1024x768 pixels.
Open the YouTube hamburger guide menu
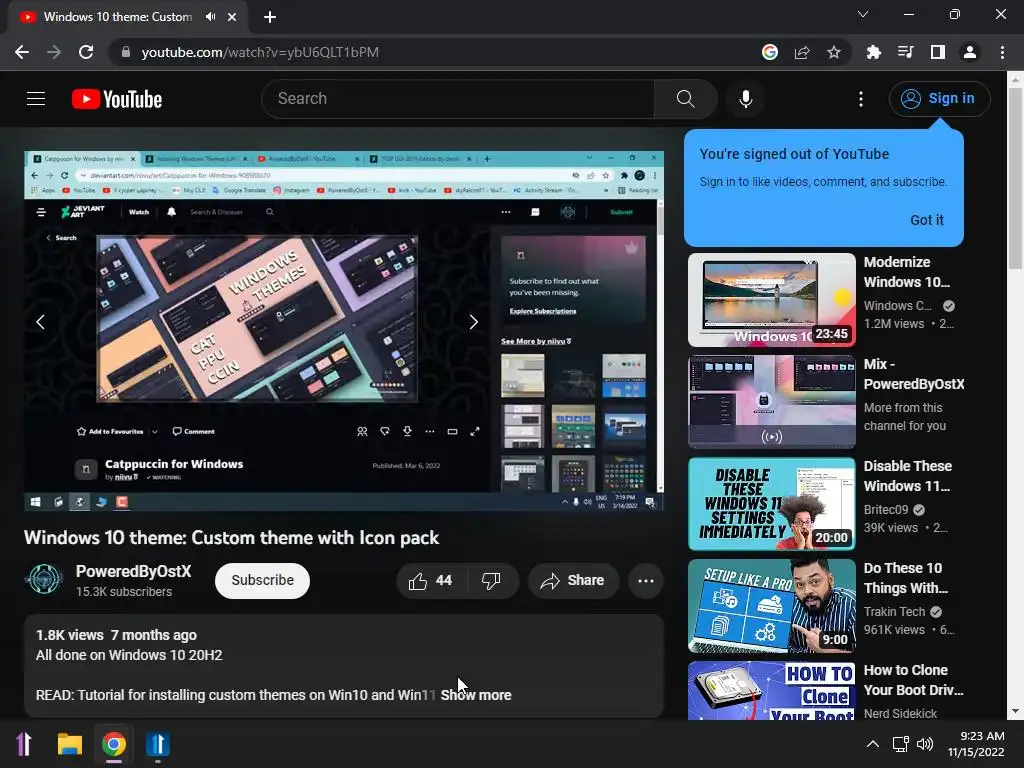pos(36,99)
